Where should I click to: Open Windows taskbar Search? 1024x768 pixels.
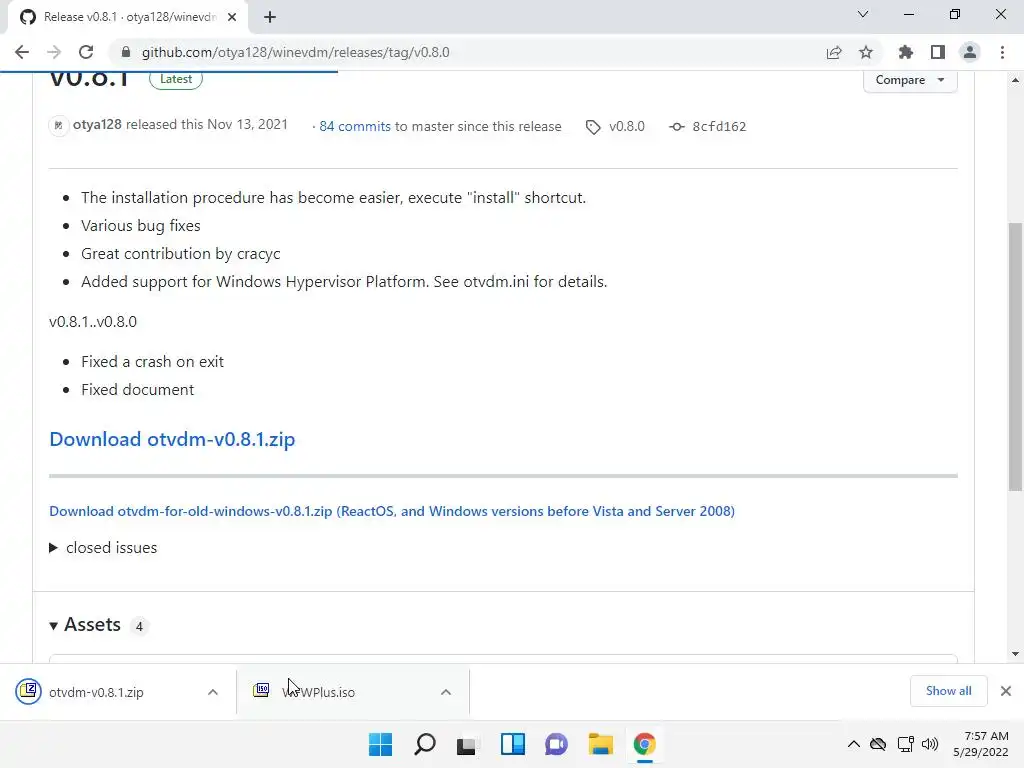coord(424,744)
